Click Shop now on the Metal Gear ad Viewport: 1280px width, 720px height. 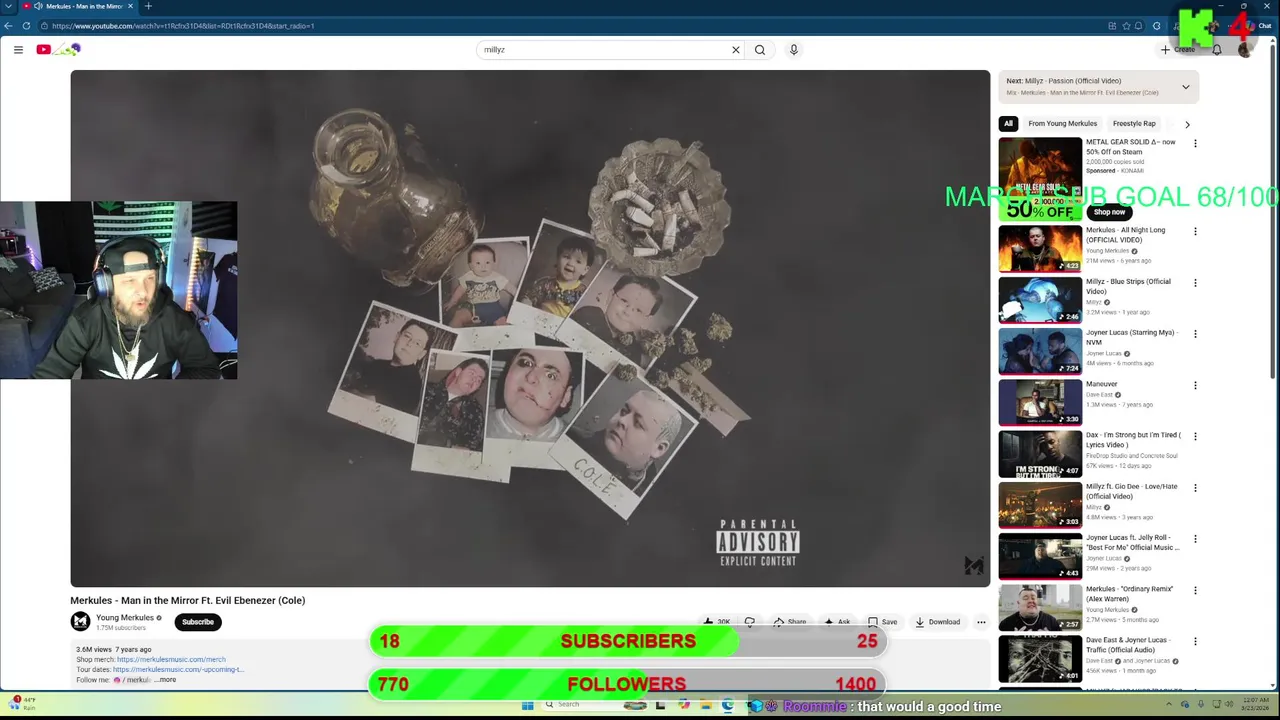tap(1109, 212)
